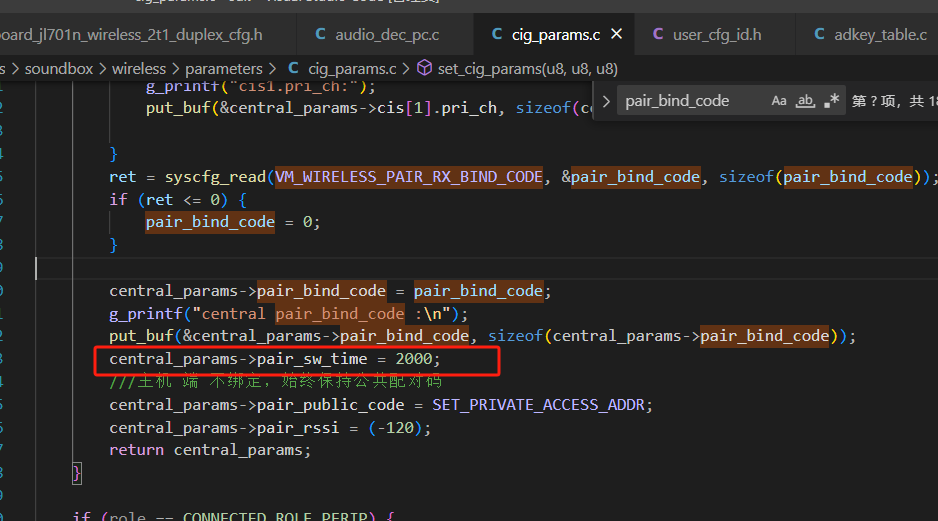
Task: Click the 'if (ret <= 0)' condition line
Action: tap(178, 200)
